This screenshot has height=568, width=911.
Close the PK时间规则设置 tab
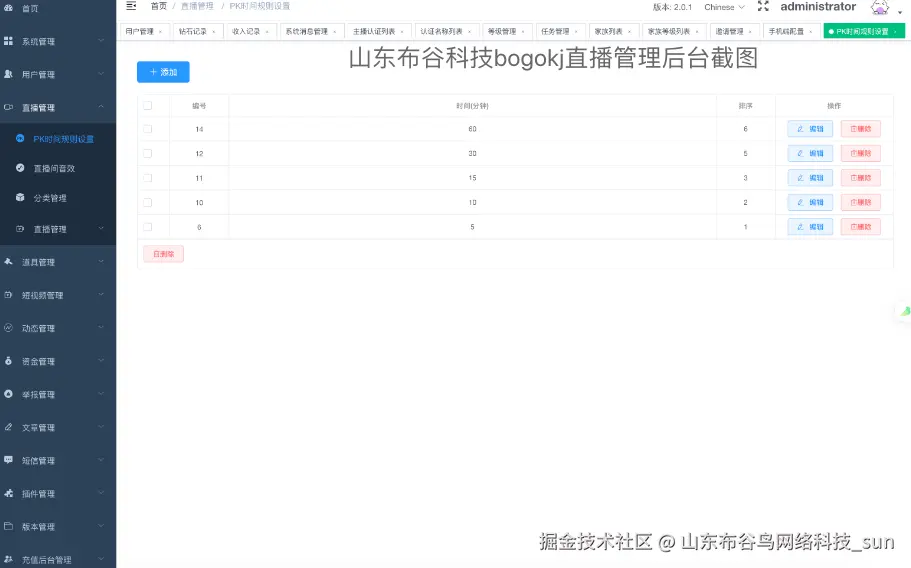(x=895, y=31)
